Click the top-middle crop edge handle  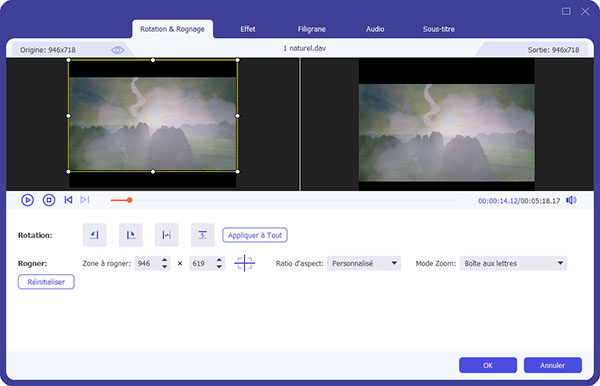click(x=153, y=60)
